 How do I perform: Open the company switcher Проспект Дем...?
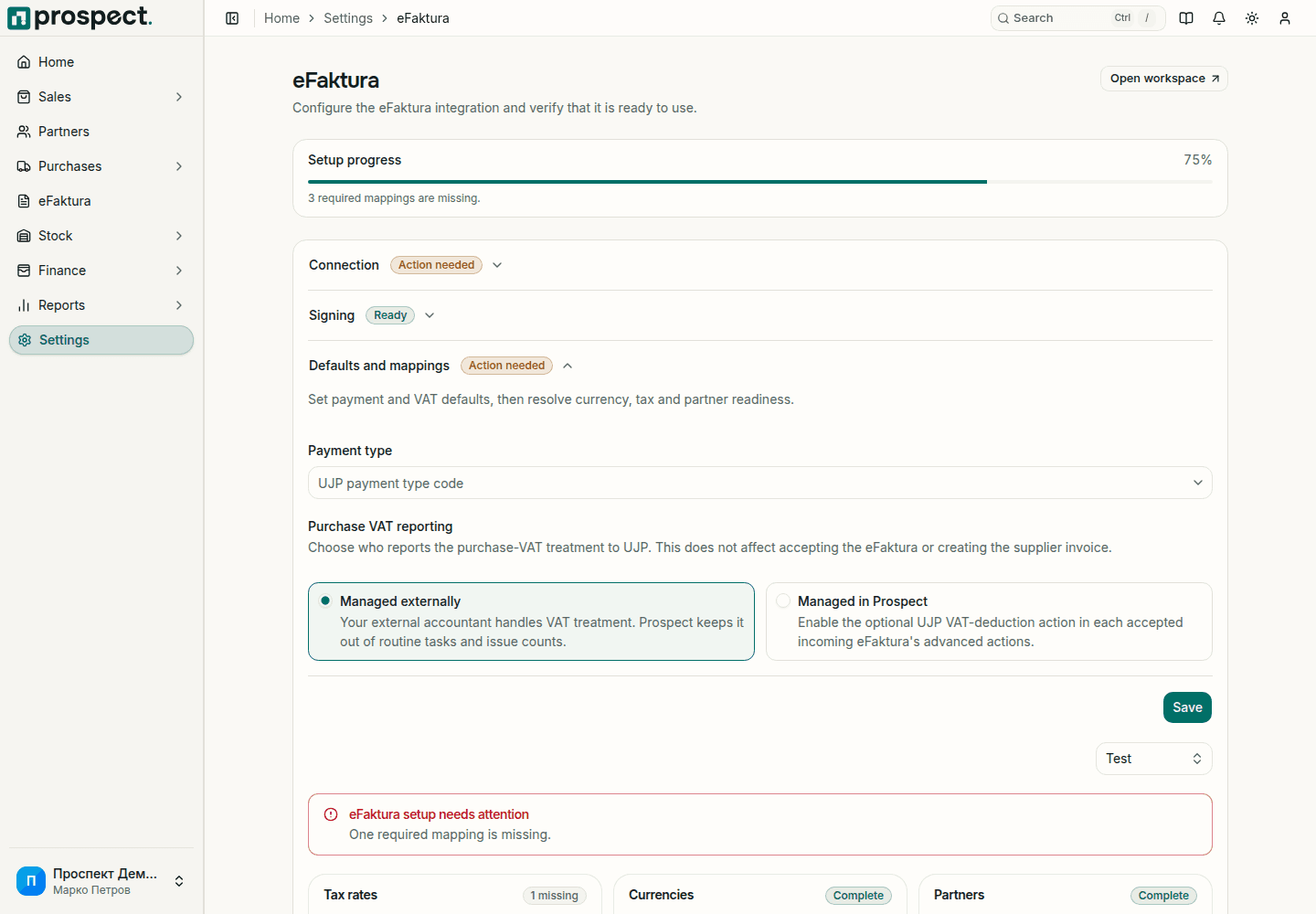101,881
